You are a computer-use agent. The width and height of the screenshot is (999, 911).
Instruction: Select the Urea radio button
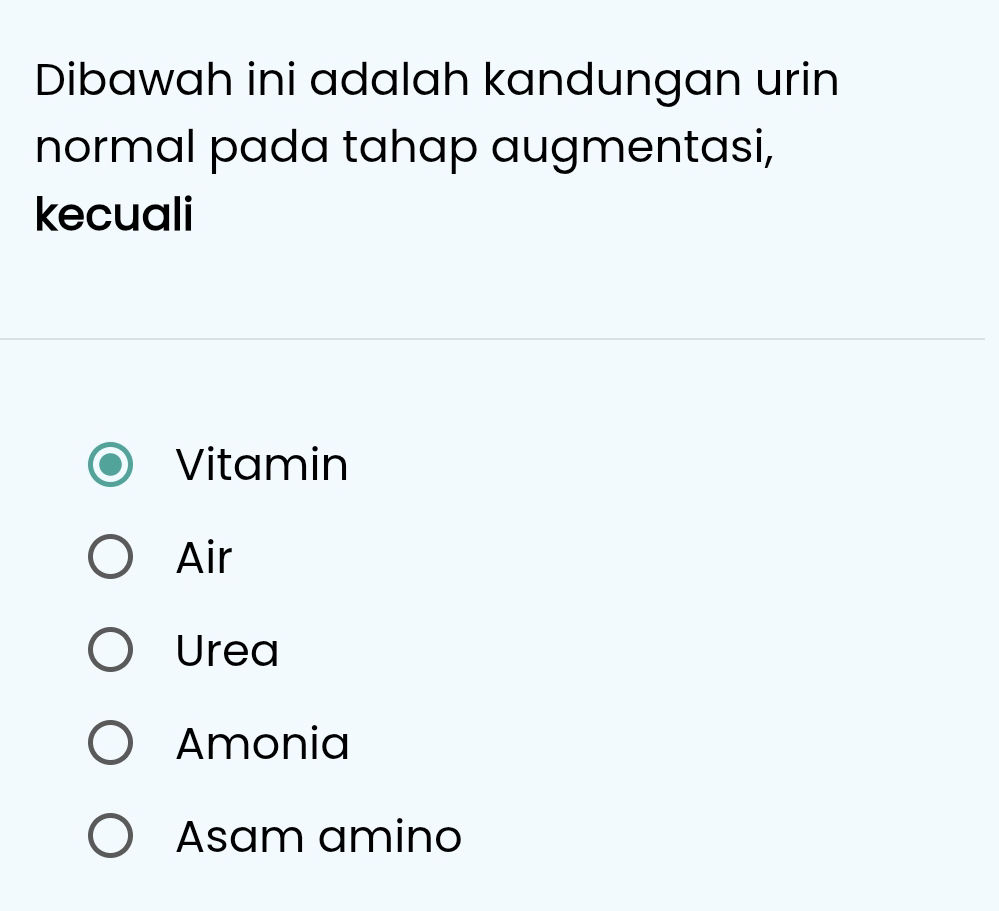[x=110, y=649]
